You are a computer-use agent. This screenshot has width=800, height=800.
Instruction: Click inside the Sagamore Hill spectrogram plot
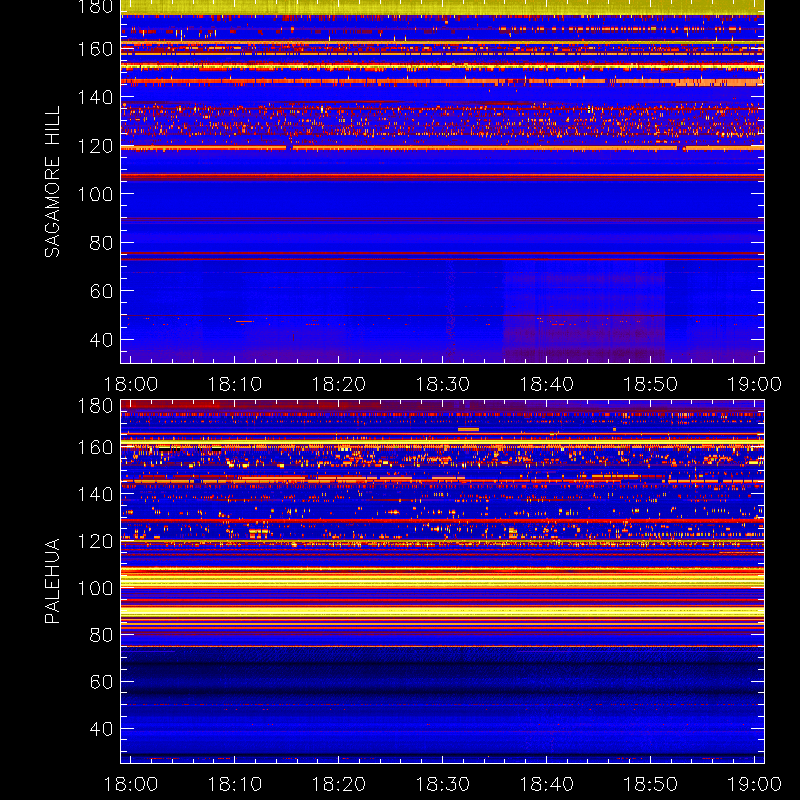click(x=442, y=182)
